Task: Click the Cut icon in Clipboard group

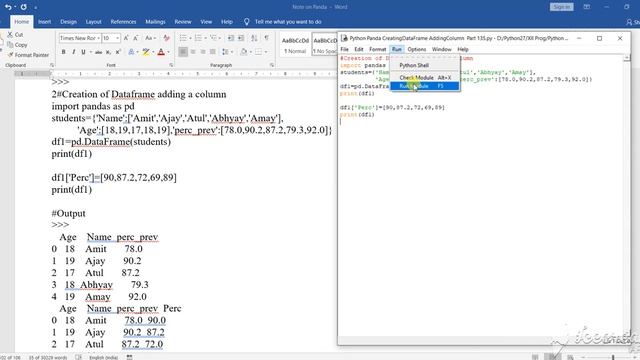Action: click(10, 35)
